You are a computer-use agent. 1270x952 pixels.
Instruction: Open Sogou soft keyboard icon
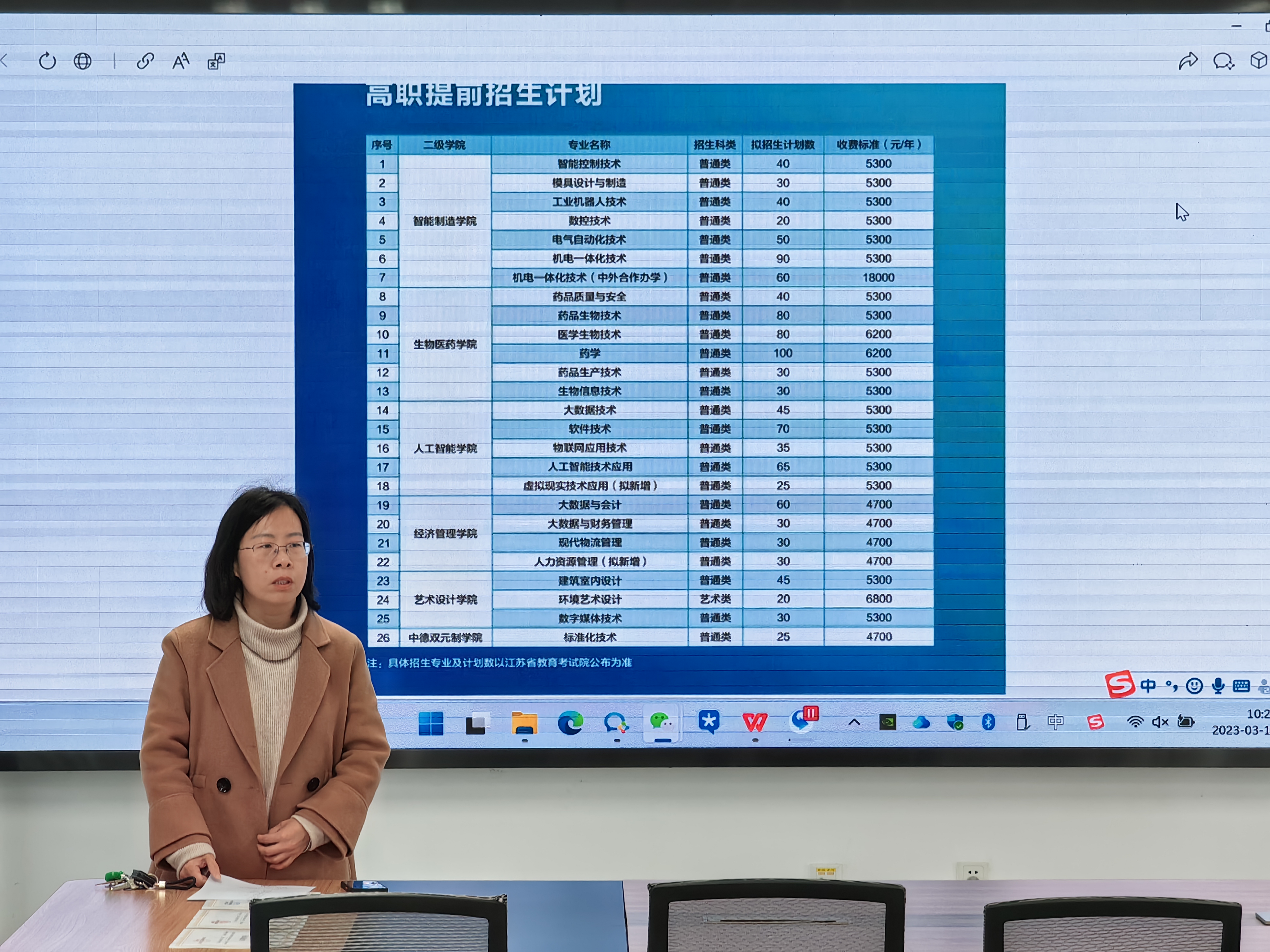[1241, 686]
